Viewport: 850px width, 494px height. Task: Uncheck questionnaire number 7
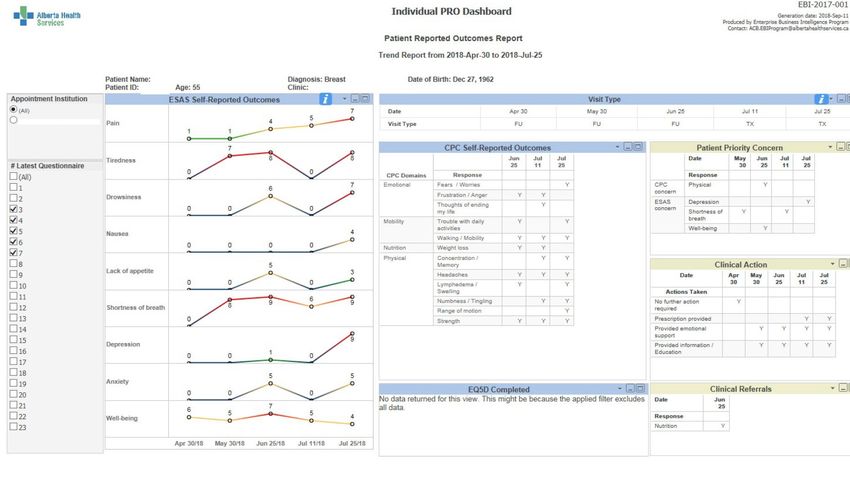click(x=14, y=252)
